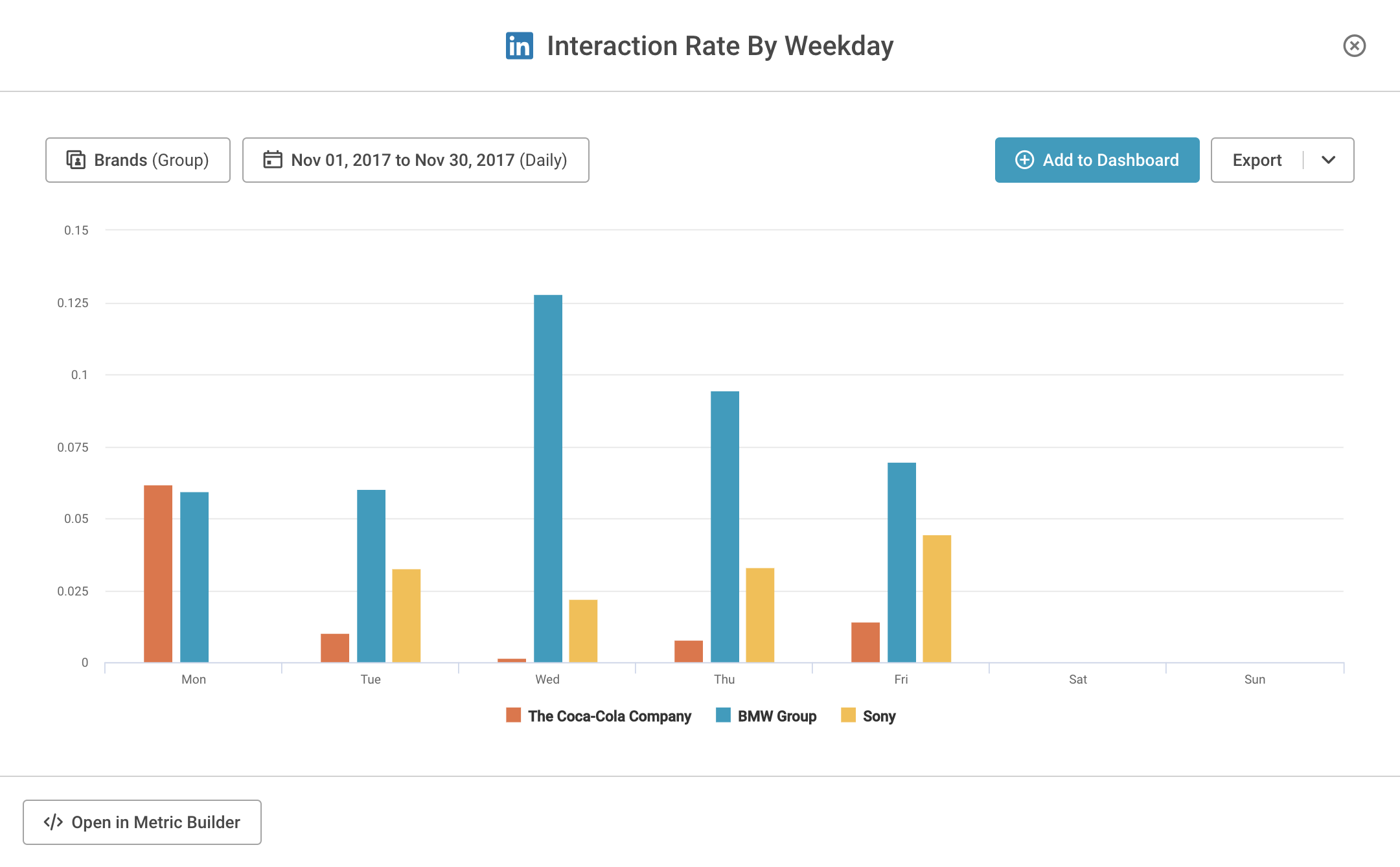Image resolution: width=1400 pixels, height=867 pixels.
Task: Click the LinkedIn logo icon in title
Action: click(520, 46)
